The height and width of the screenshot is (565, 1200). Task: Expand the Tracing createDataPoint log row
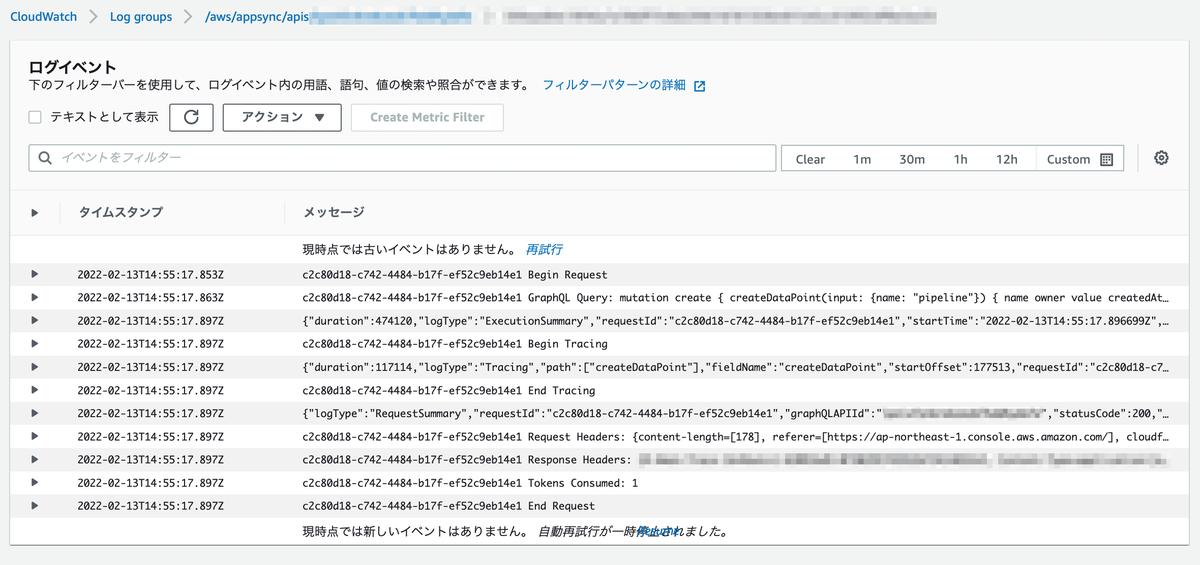click(x=35, y=366)
